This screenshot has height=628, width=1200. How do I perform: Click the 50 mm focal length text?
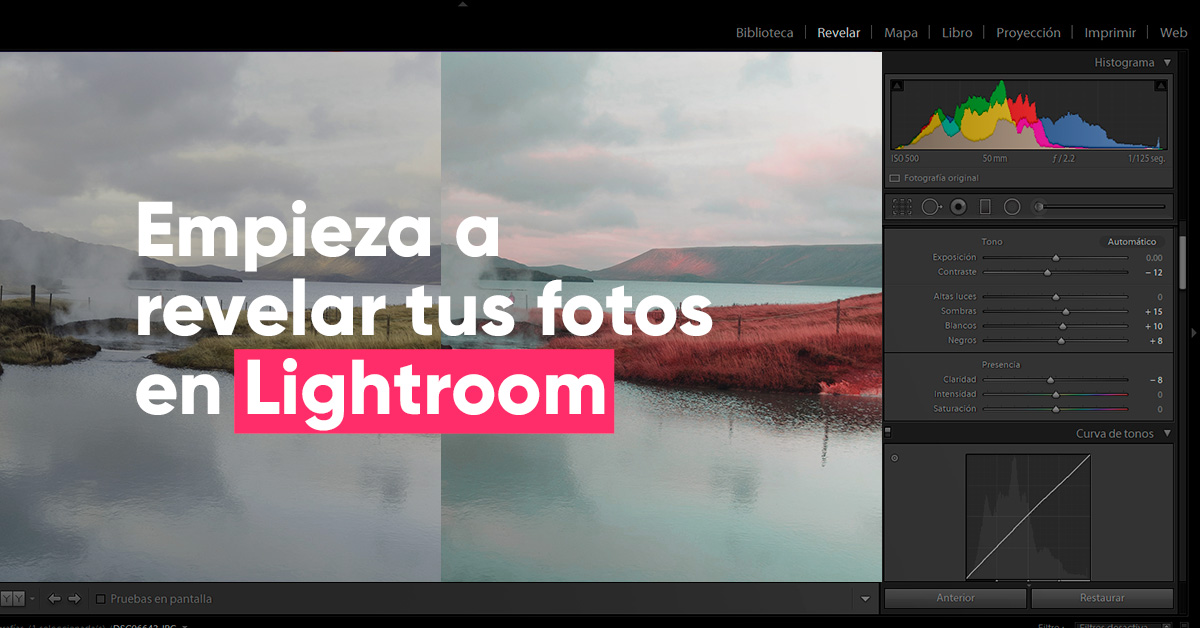994,158
